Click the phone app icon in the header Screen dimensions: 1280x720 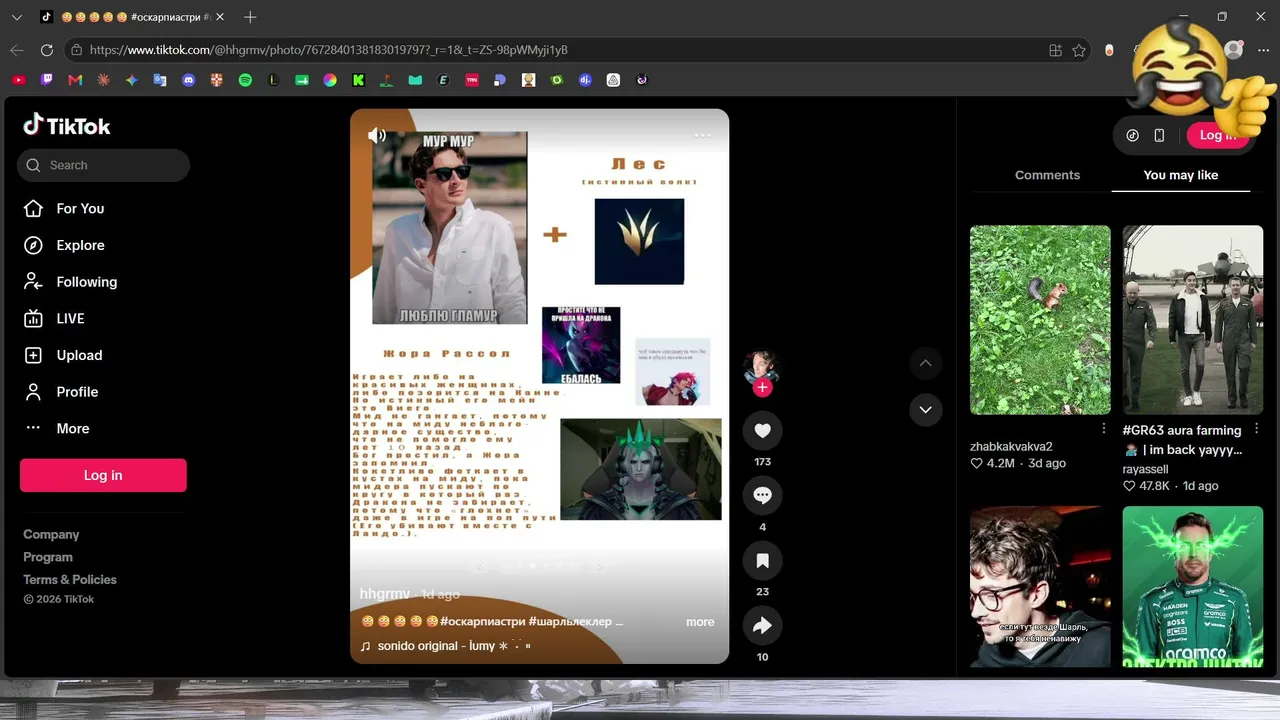1159,135
